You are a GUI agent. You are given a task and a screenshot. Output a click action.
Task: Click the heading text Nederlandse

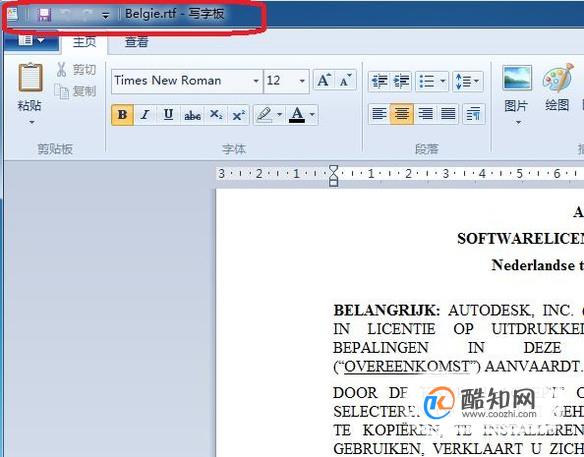pyautogui.click(x=533, y=265)
